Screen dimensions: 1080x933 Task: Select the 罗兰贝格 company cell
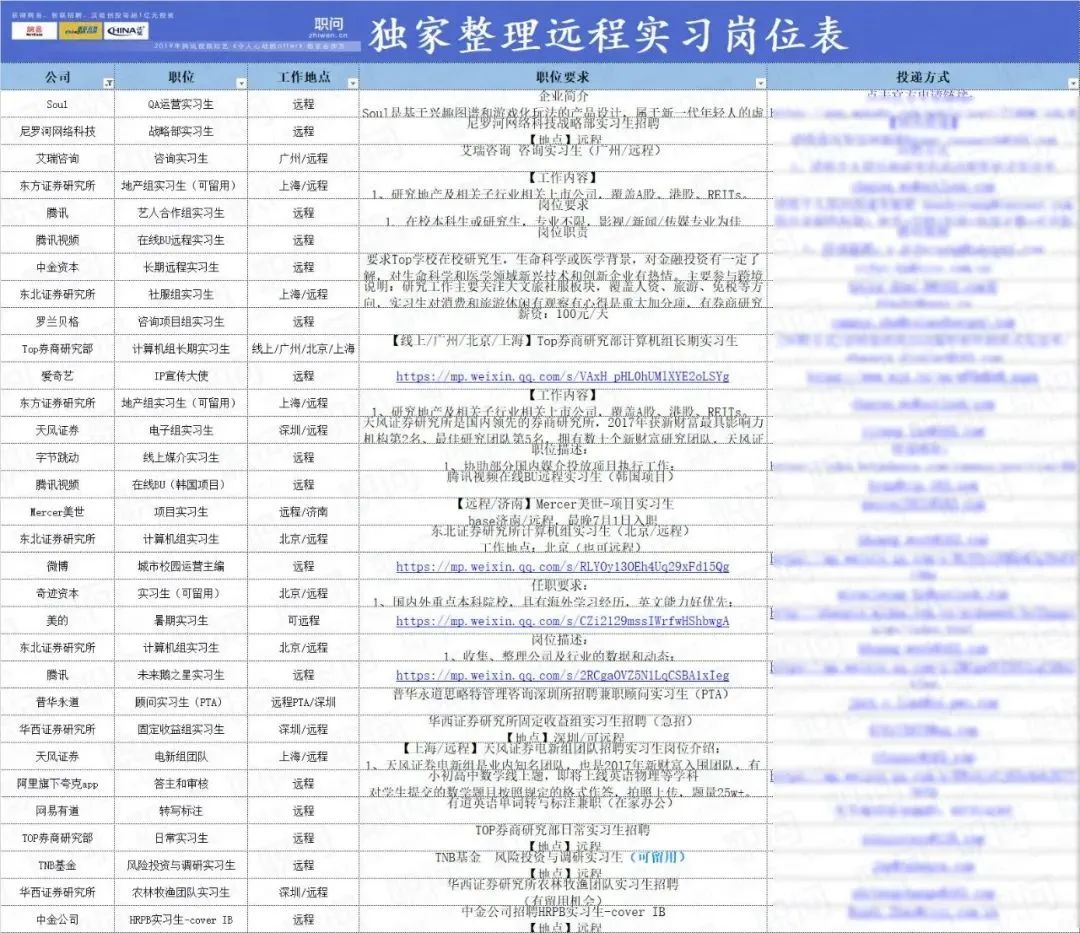pyautogui.click(x=57, y=322)
